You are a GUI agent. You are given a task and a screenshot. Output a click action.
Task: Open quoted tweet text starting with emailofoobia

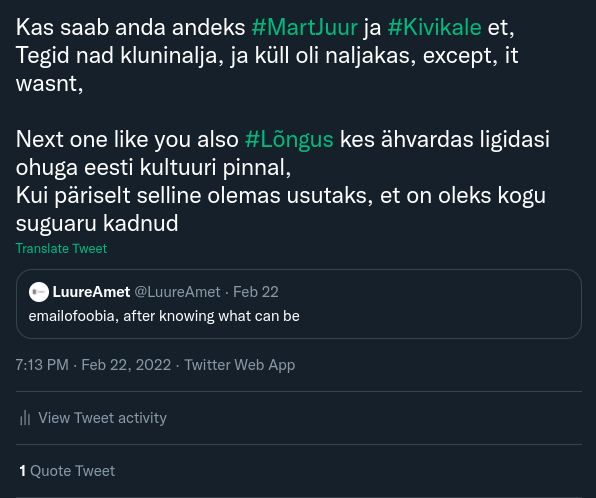point(164,316)
